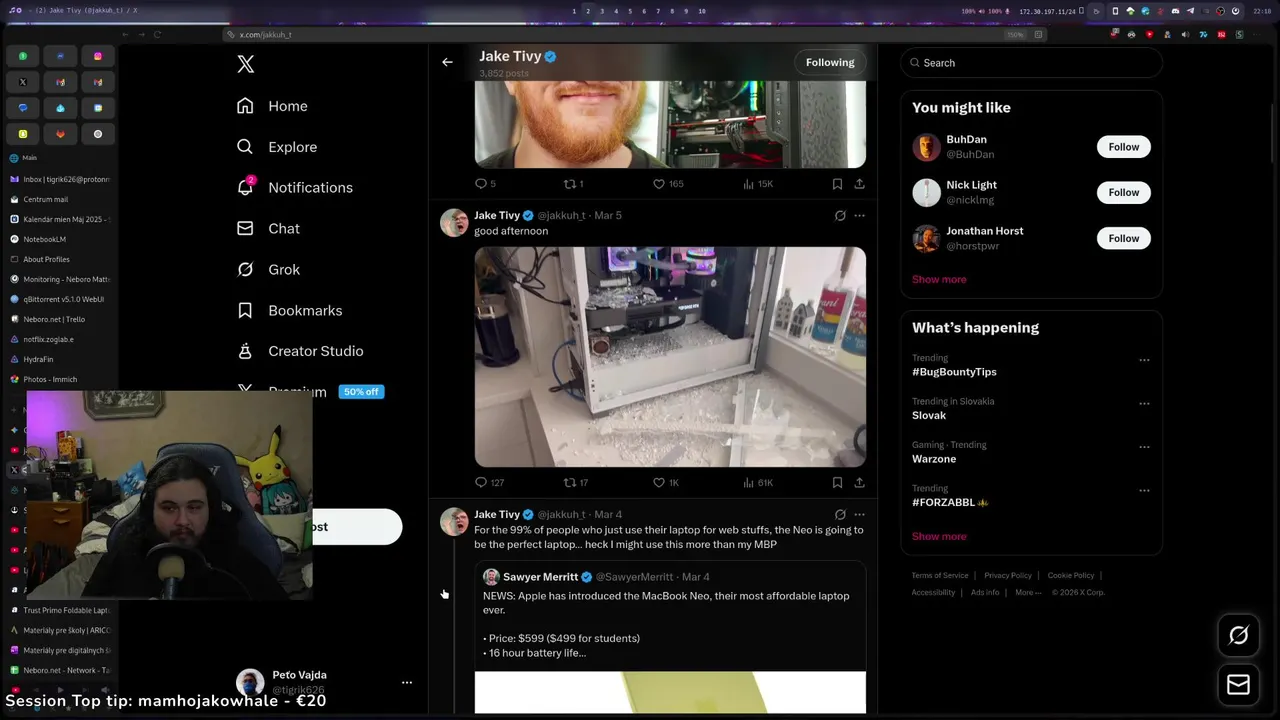
Task: Open Chat messages
Action: point(268,229)
